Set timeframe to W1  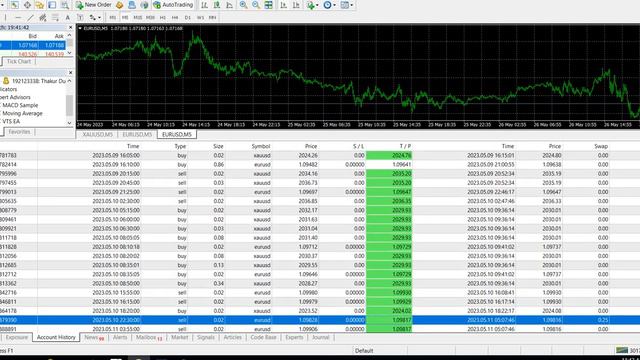200,18
